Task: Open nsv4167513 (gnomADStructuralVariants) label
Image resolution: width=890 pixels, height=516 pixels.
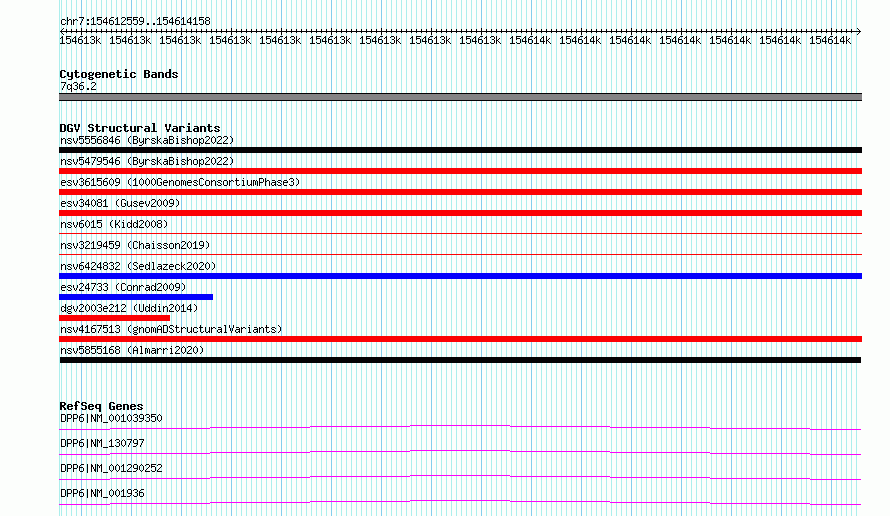Action: tap(171, 329)
